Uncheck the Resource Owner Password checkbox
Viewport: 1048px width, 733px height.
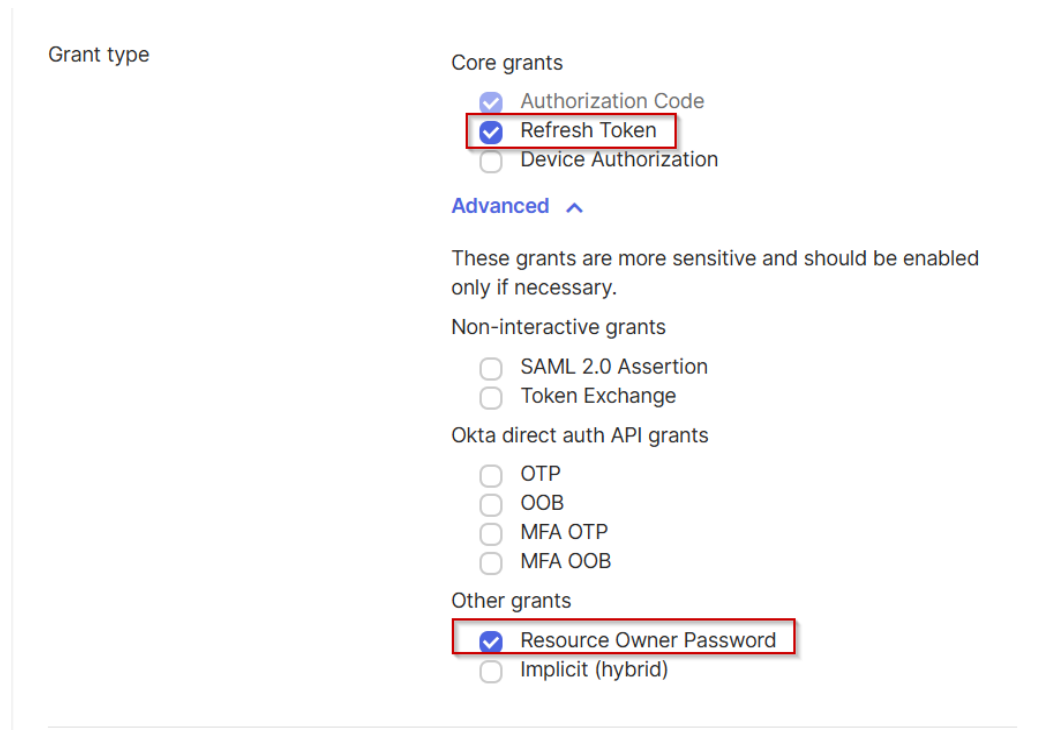point(491,641)
